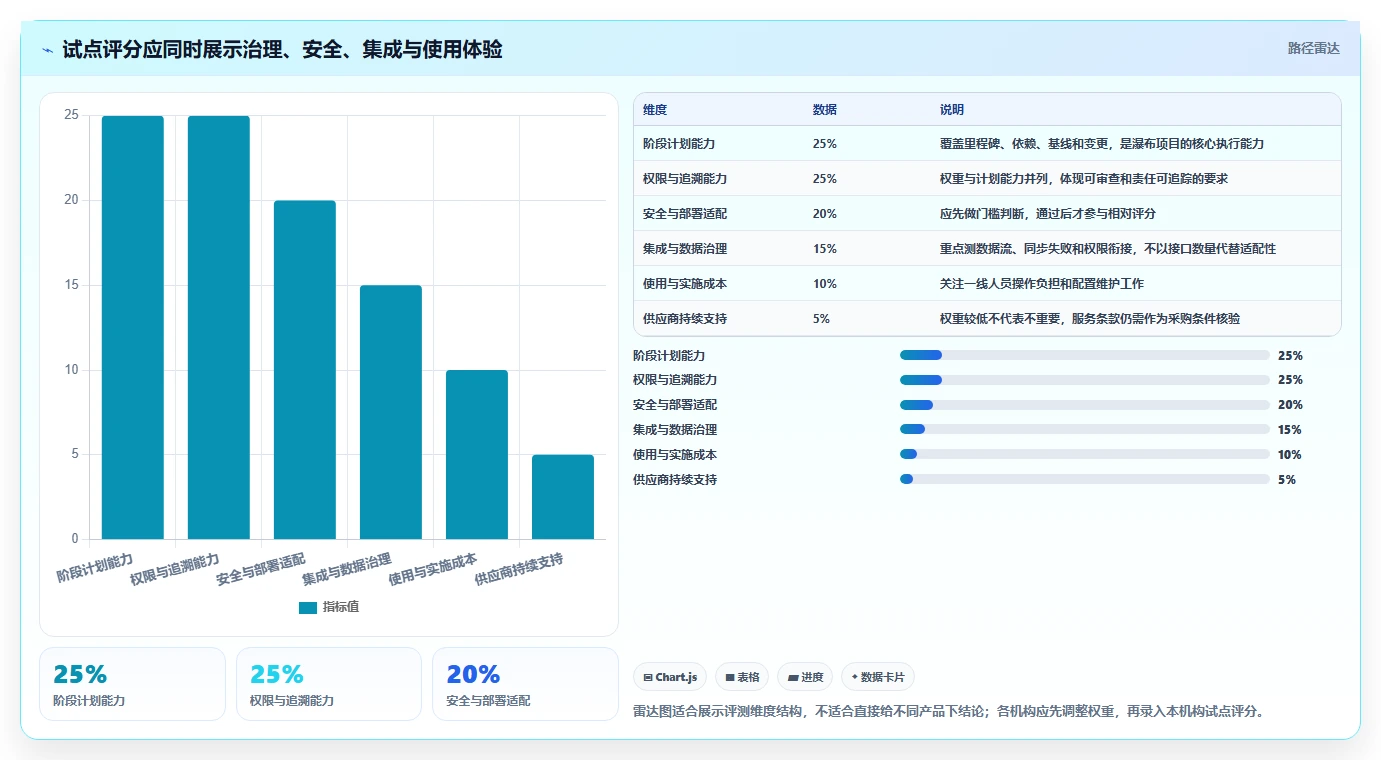This screenshot has width=1381, height=760.
Task: Click the 集成与数据治理 progress bar
Action: pyautogui.click(x=1085, y=430)
